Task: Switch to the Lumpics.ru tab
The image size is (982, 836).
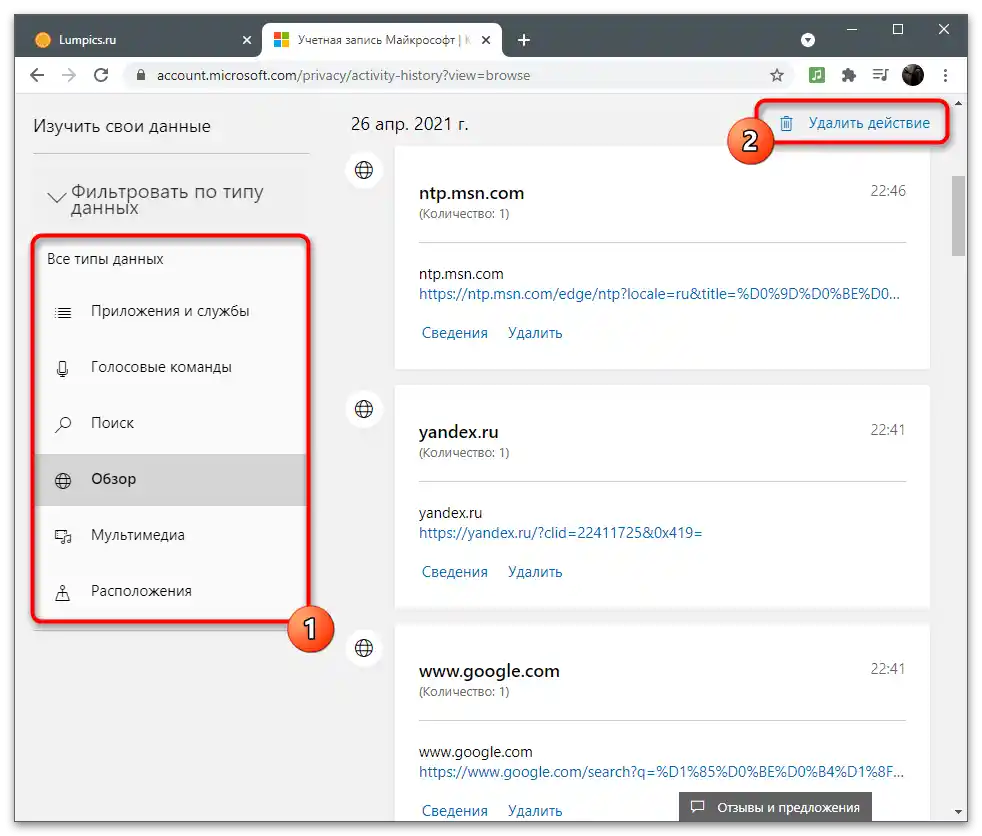Action: [138, 40]
